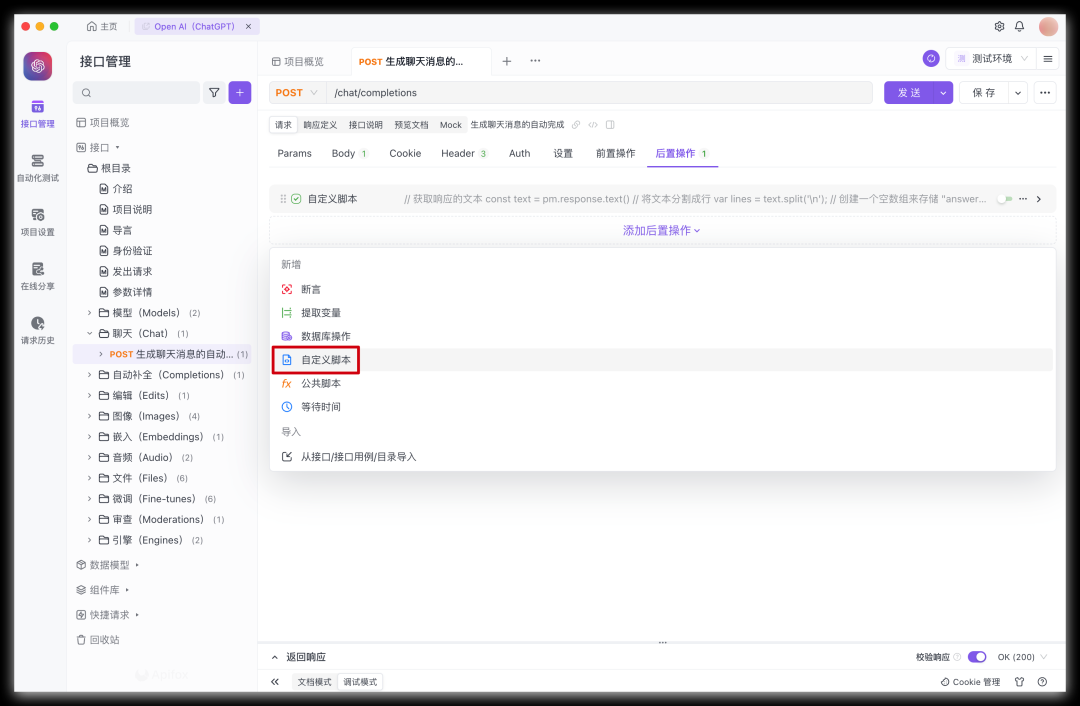Open 自动化测试 sidebar icon
This screenshot has height=706, width=1080.
(x=38, y=167)
